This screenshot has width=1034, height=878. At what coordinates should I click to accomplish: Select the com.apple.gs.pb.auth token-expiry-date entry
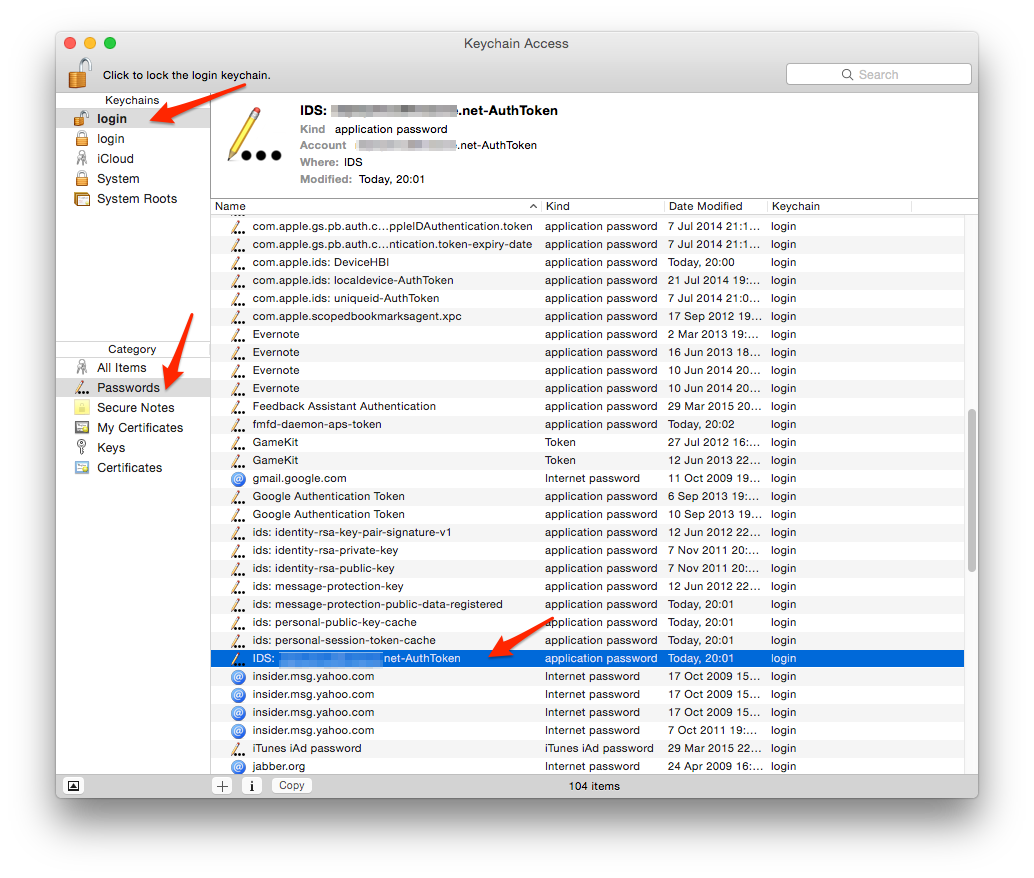587,244
